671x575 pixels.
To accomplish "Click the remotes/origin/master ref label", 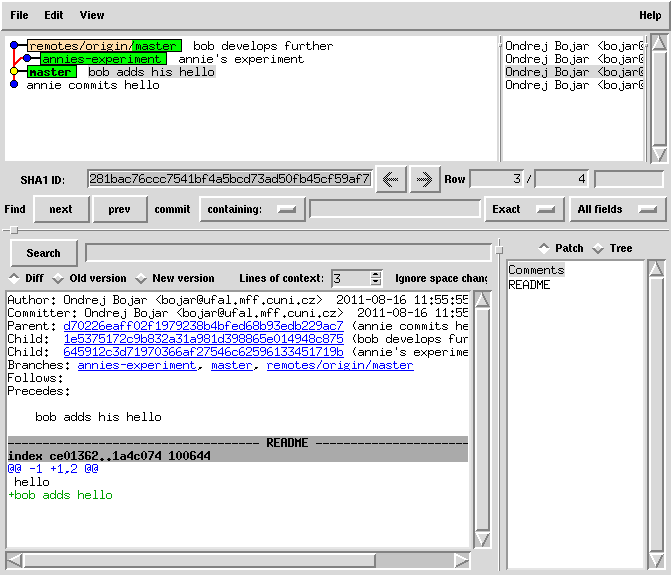I will coord(103,46).
